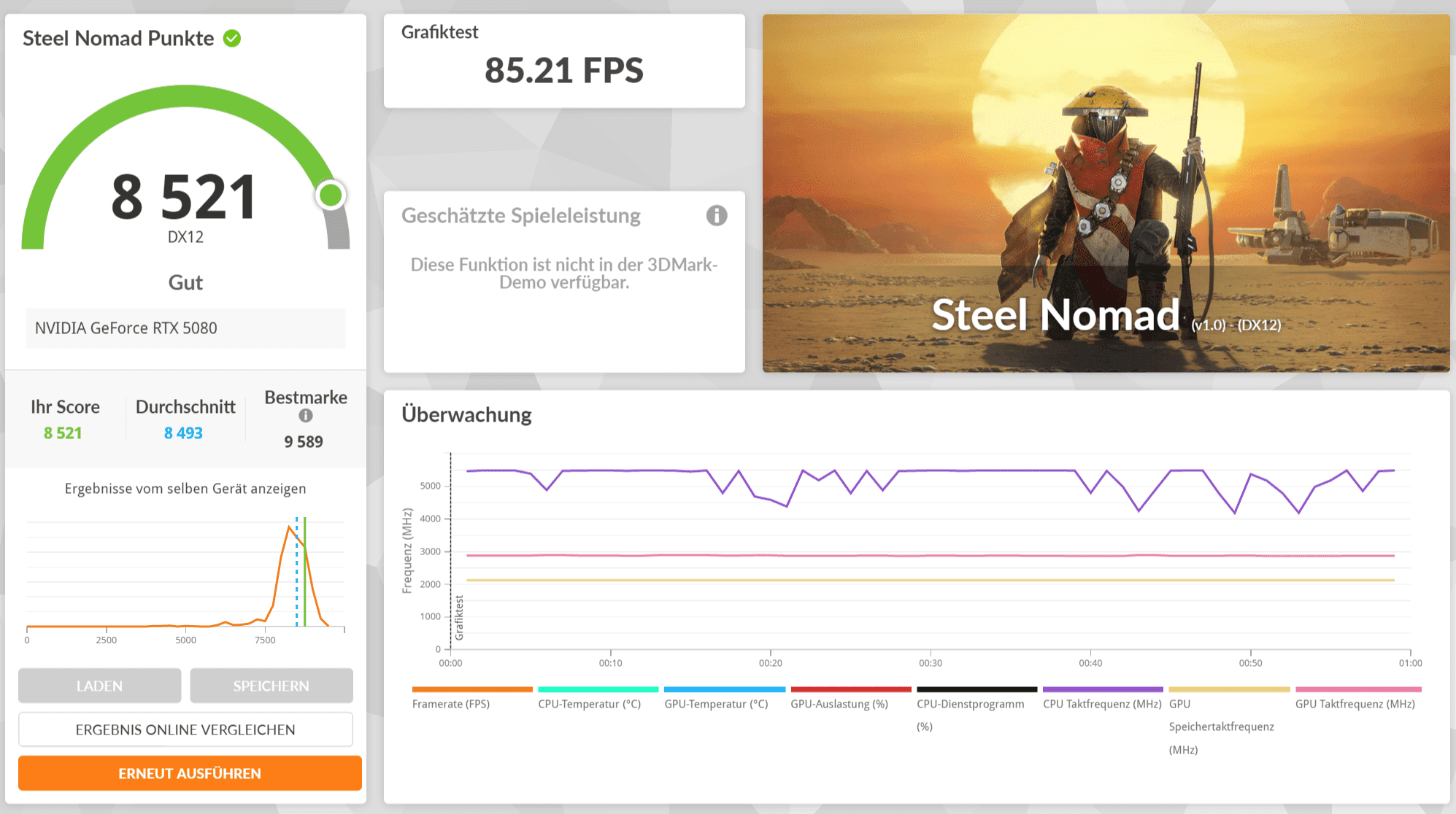This screenshot has height=814, width=1456.
Task: Click the Durchschnitt score 8 493
Action: [x=183, y=433]
